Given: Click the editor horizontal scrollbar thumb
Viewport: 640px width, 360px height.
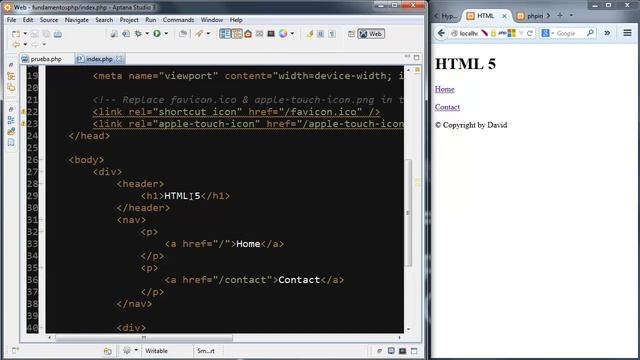Looking at the screenshot, I should (x=144, y=338).
